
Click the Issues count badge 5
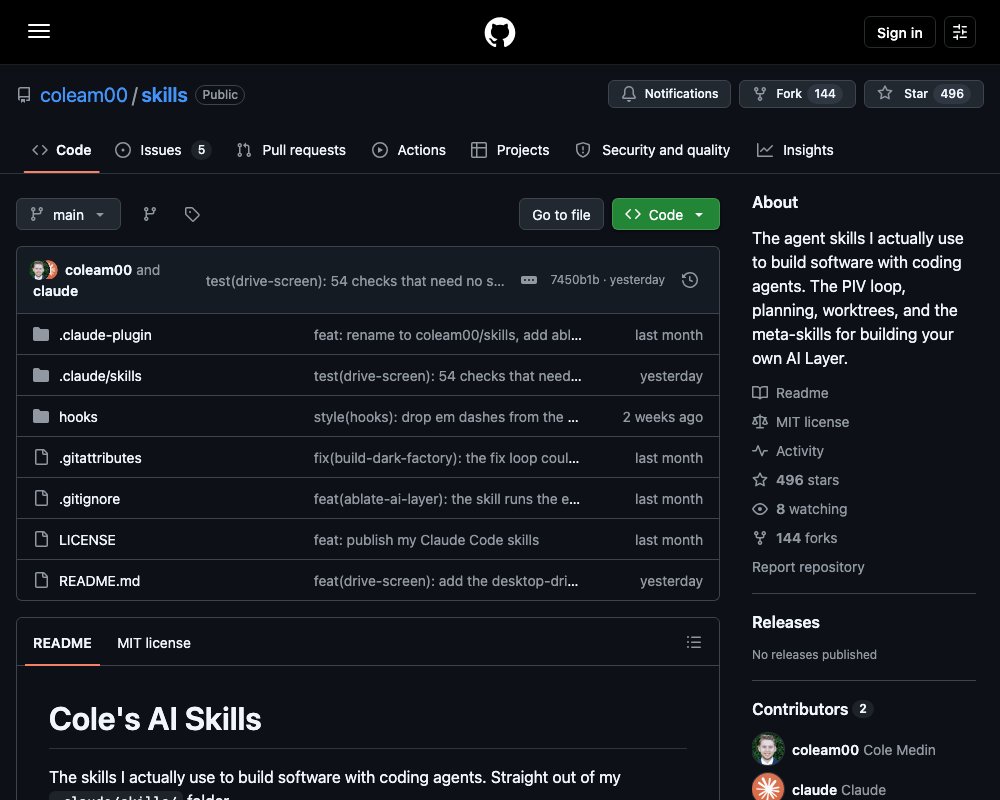(201, 150)
